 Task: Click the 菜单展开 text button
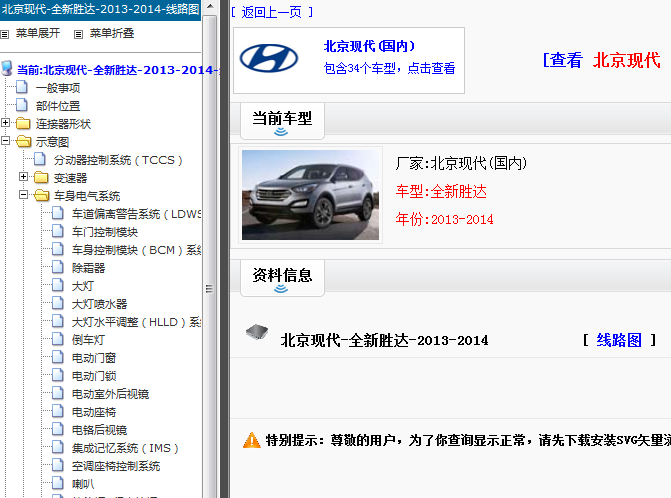click(38, 33)
